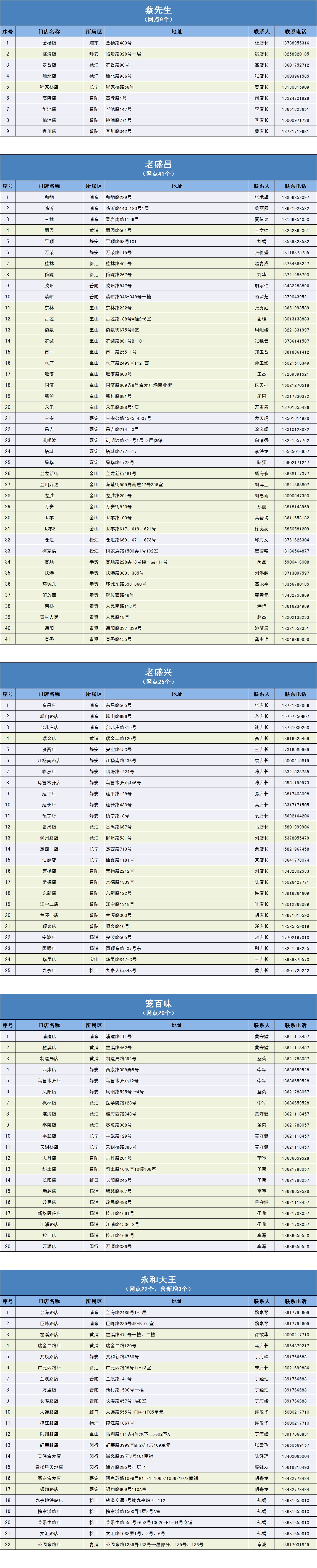This screenshot has width=317, height=1568.
Task: Select address '金杨路483号'
Action: pos(119,43)
